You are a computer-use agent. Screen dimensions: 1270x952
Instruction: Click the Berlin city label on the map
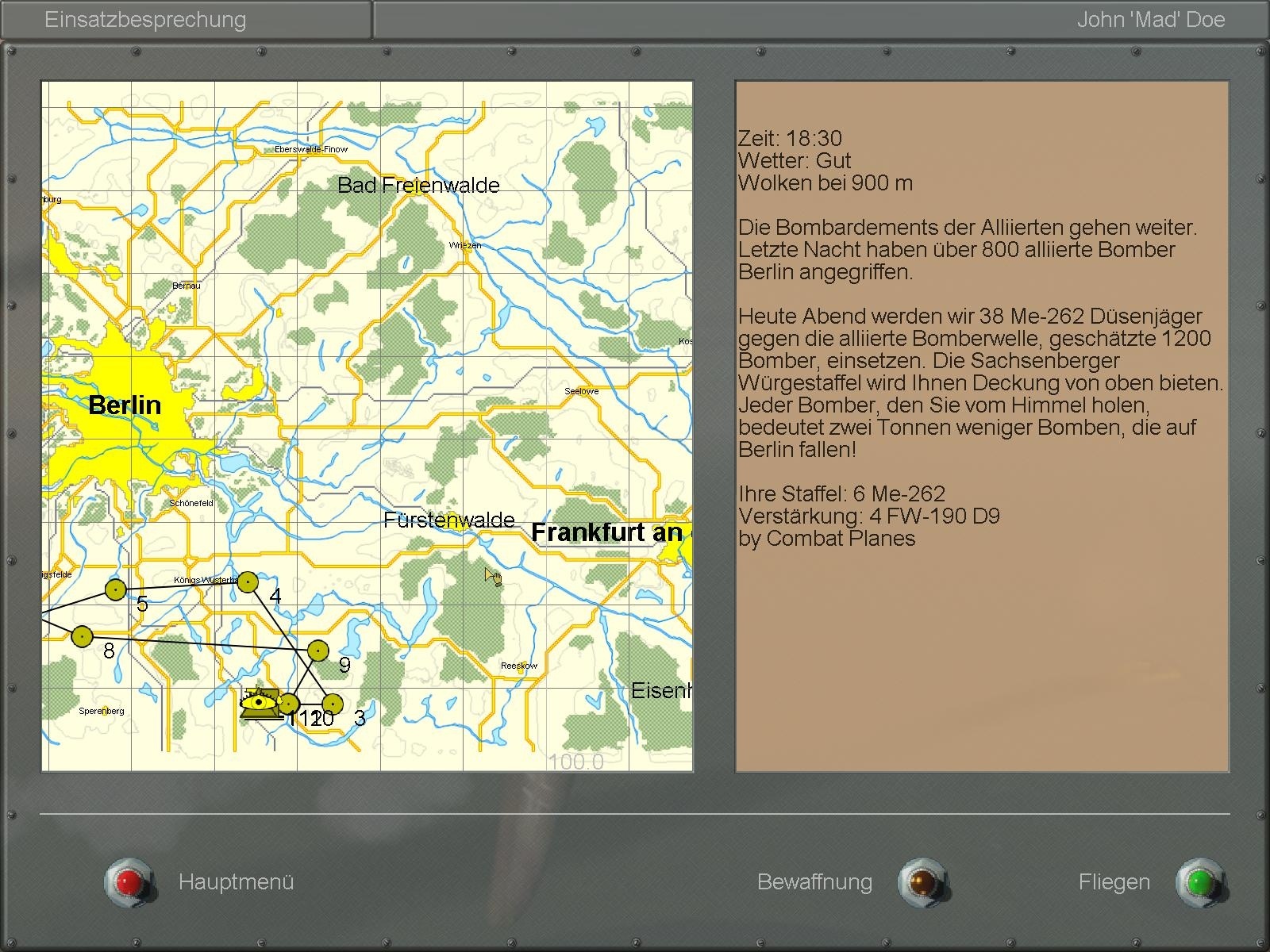tap(125, 405)
